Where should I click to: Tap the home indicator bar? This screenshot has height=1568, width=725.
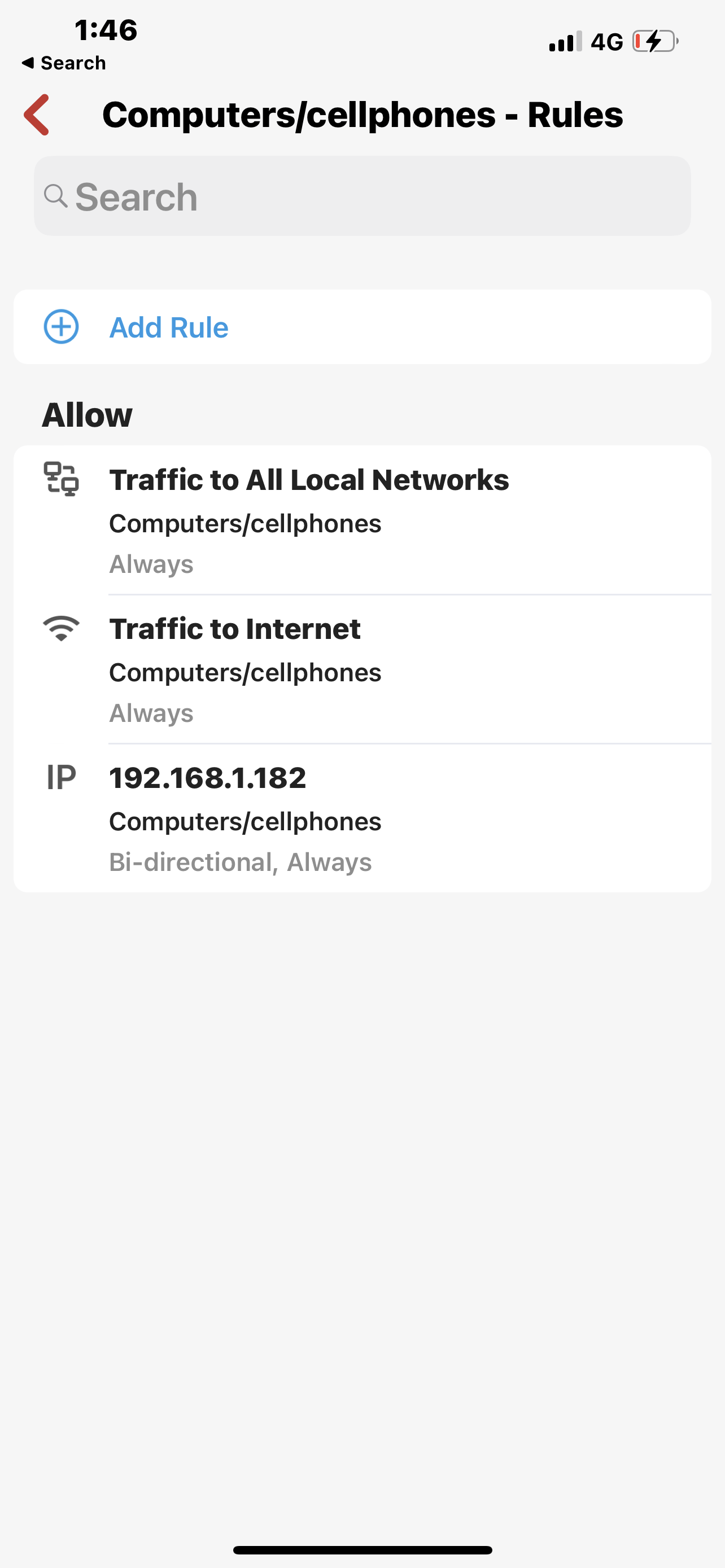pyautogui.click(x=362, y=1550)
